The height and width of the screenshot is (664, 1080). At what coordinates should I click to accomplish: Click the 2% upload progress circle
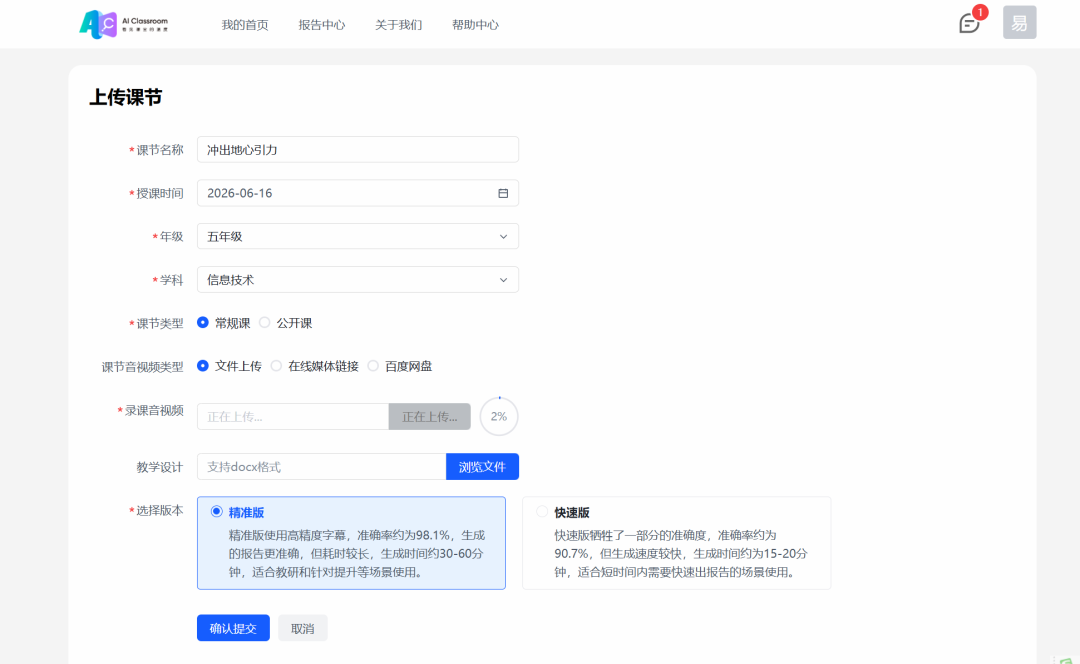pos(499,416)
